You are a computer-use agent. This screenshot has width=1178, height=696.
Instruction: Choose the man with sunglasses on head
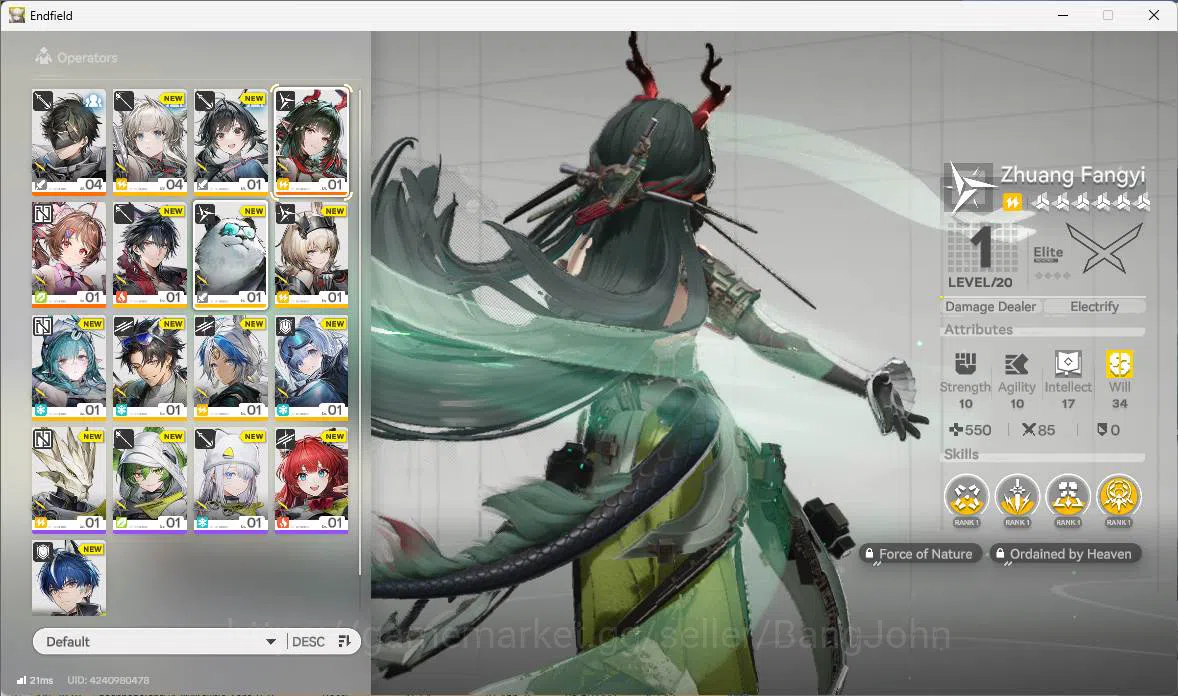150,367
